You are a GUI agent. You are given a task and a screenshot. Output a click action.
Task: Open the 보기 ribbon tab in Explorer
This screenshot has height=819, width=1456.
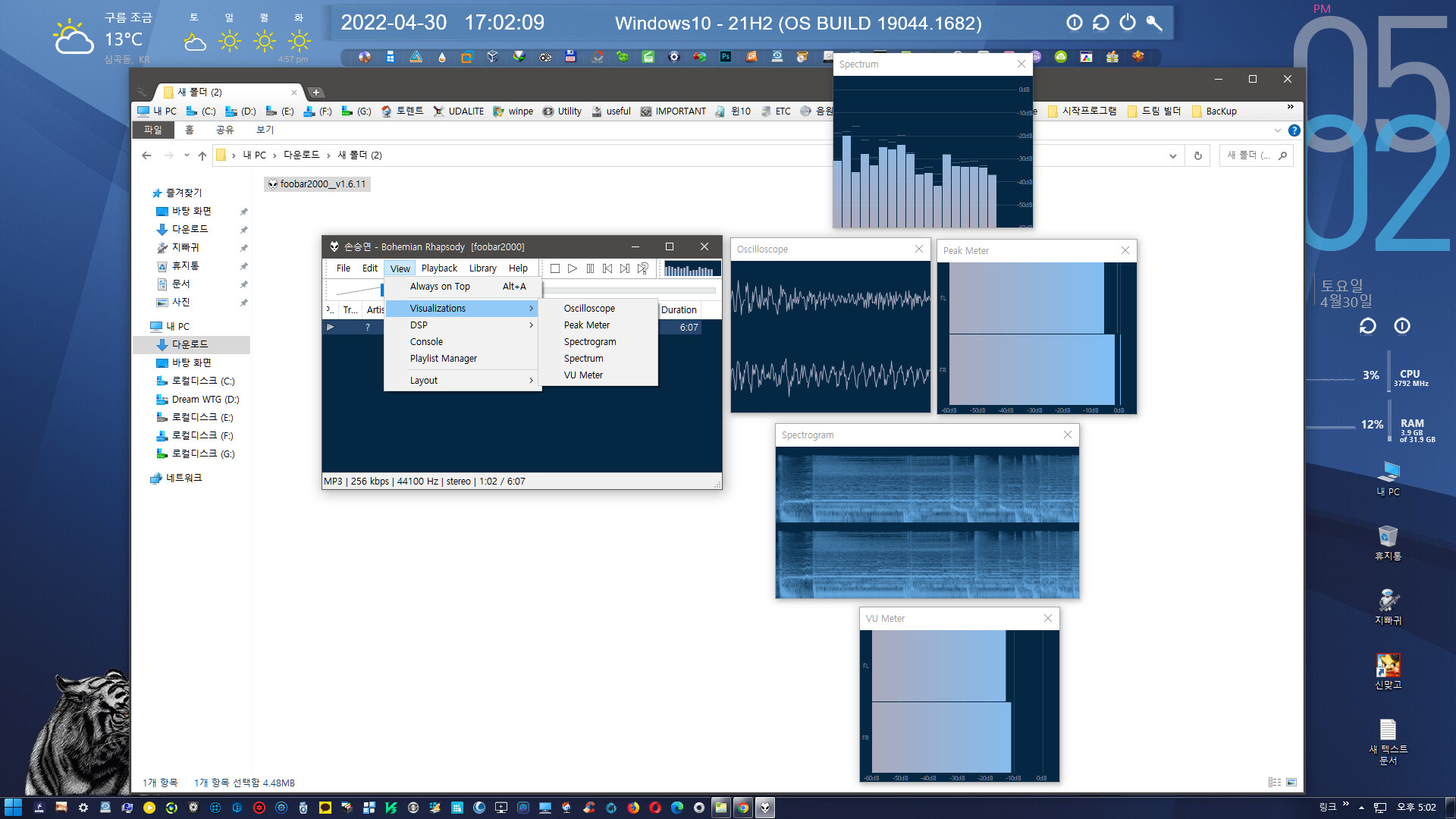[x=265, y=130]
